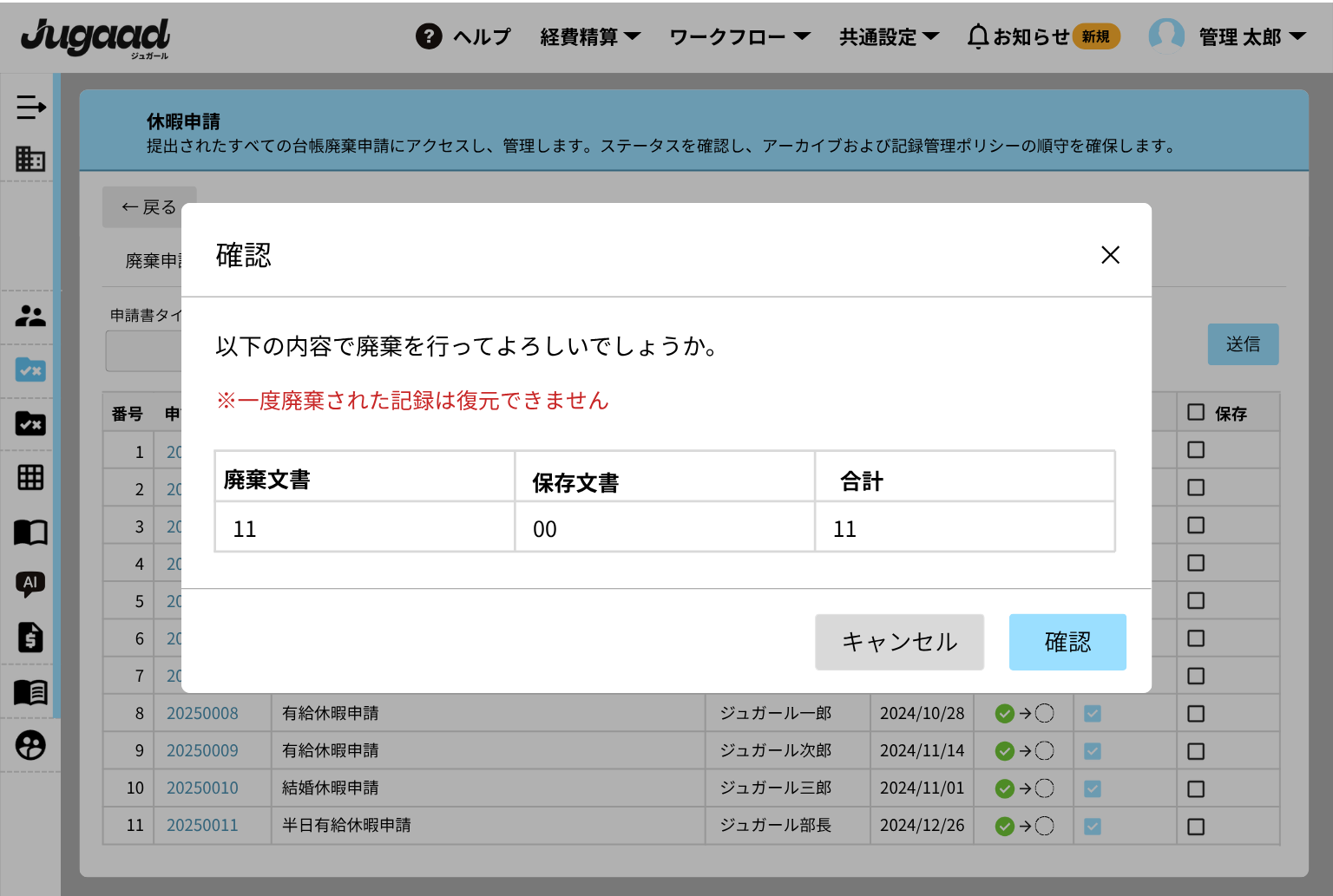Open request link 20250009
Viewport: 1333px width, 896px height.
click(202, 751)
